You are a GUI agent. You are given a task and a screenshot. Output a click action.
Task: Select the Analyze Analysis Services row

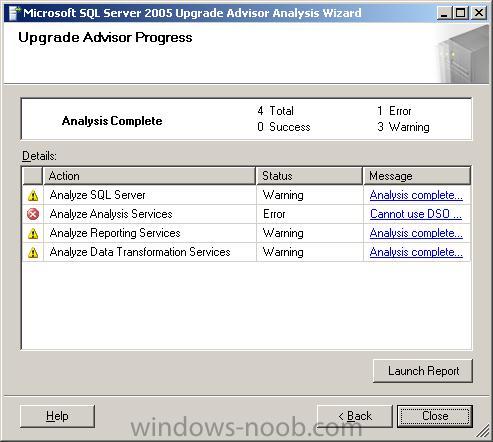(x=246, y=214)
